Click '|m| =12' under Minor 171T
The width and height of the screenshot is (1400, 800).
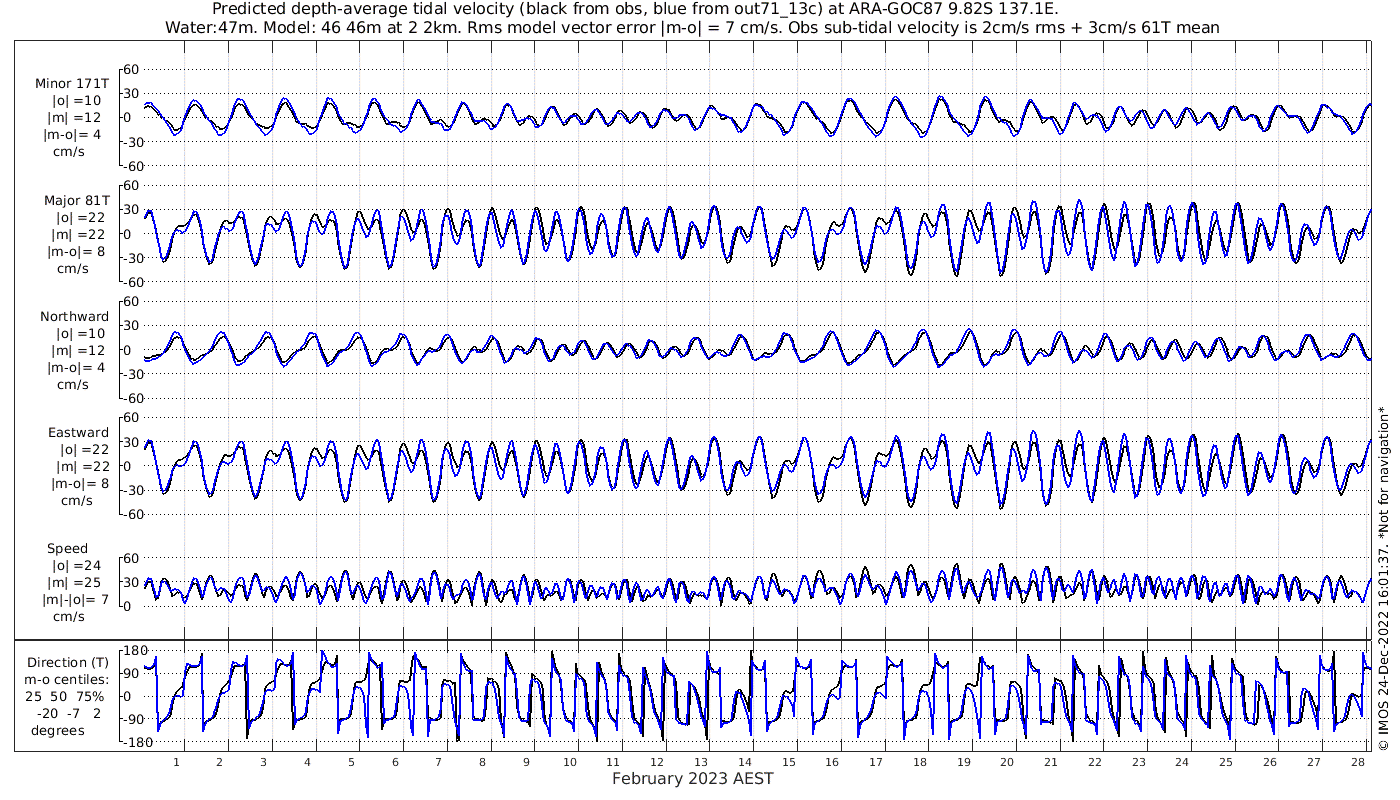[77, 117]
